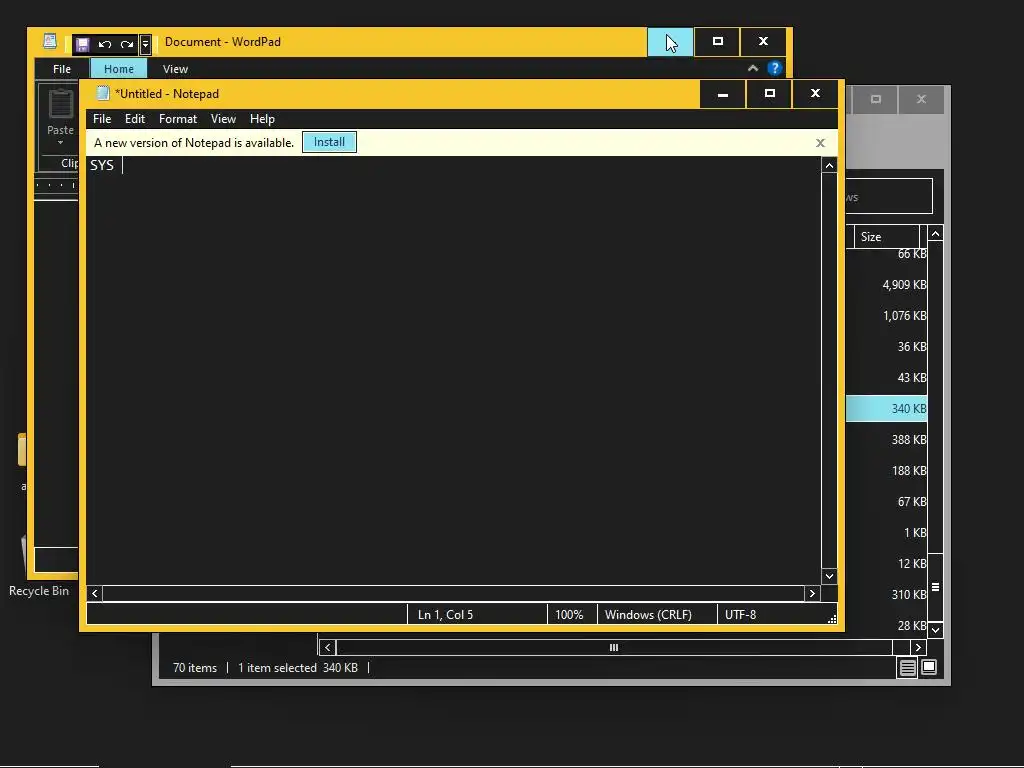Select the 1 KB file row in Explorer
This screenshot has width=1024, height=768.
coord(886,533)
